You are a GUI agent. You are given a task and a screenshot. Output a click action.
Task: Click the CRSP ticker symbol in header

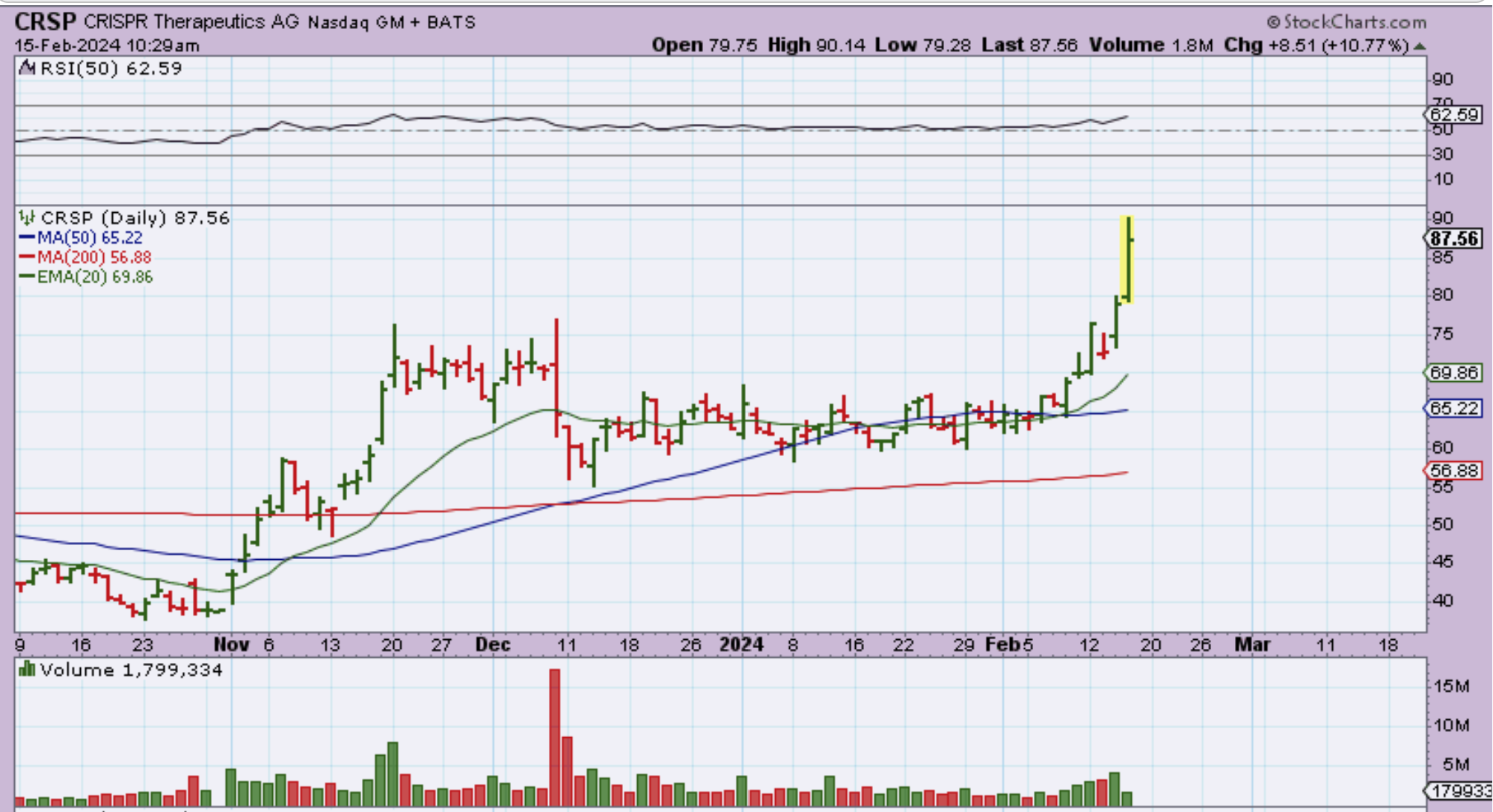(x=45, y=22)
